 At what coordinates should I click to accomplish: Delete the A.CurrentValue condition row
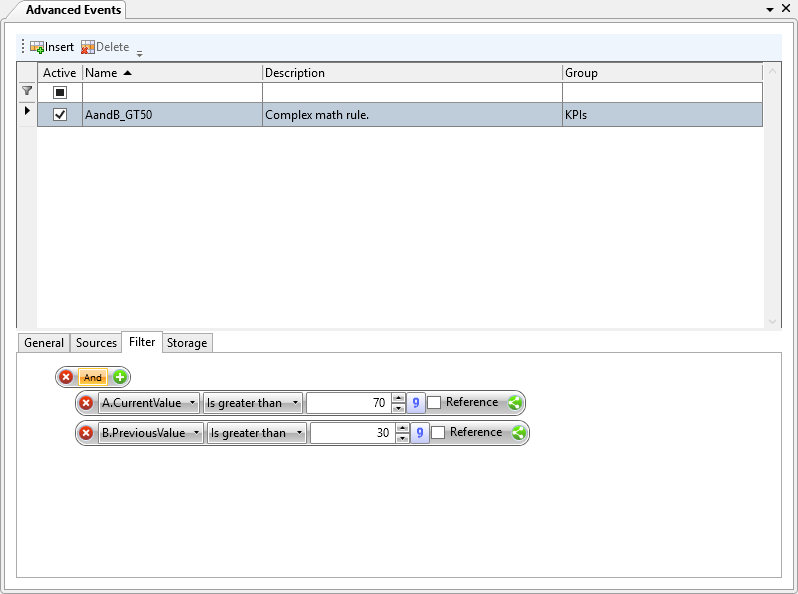click(x=87, y=403)
